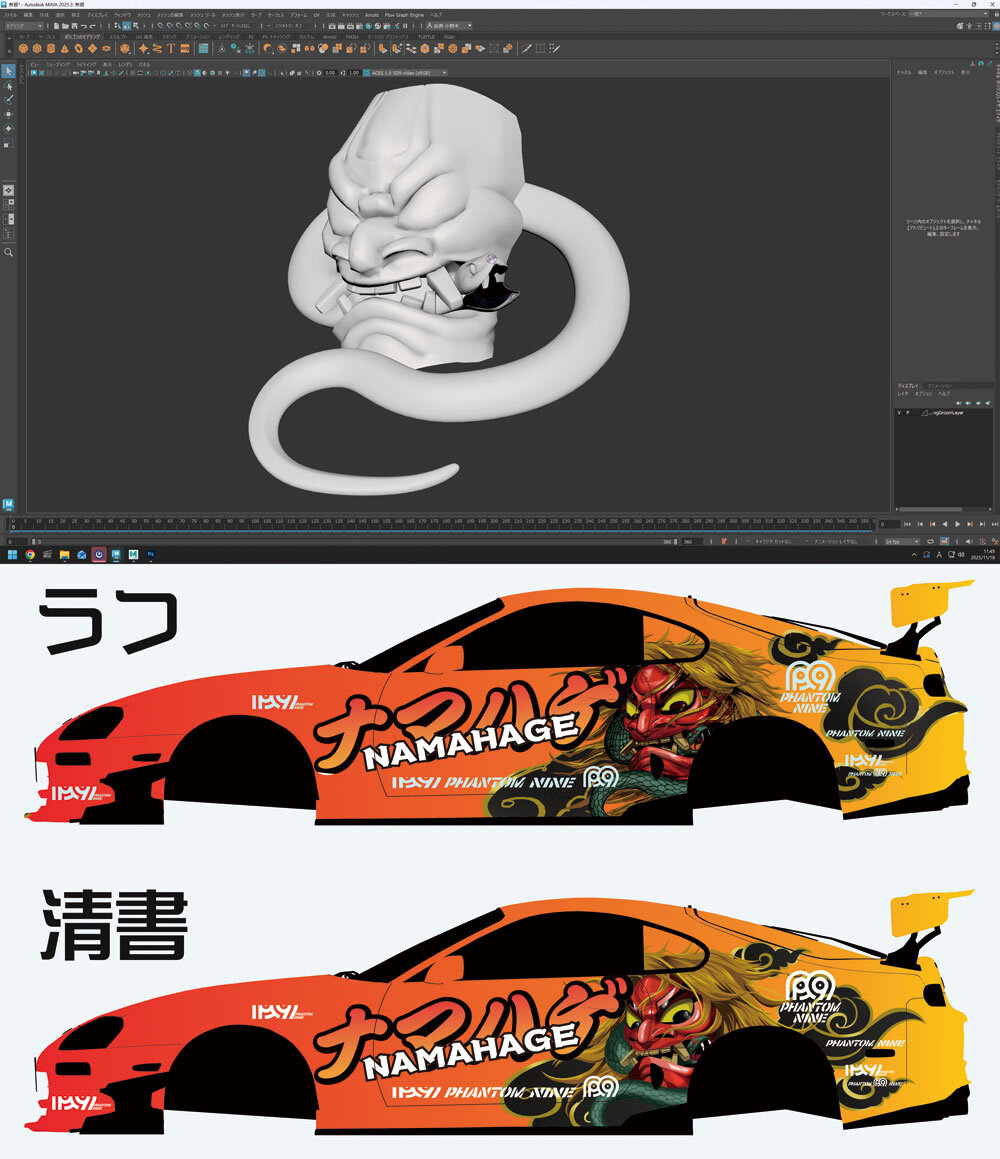Open the search magnifier in left sidebar
Image resolution: width=1000 pixels, height=1159 pixels.
[x=9, y=253]
